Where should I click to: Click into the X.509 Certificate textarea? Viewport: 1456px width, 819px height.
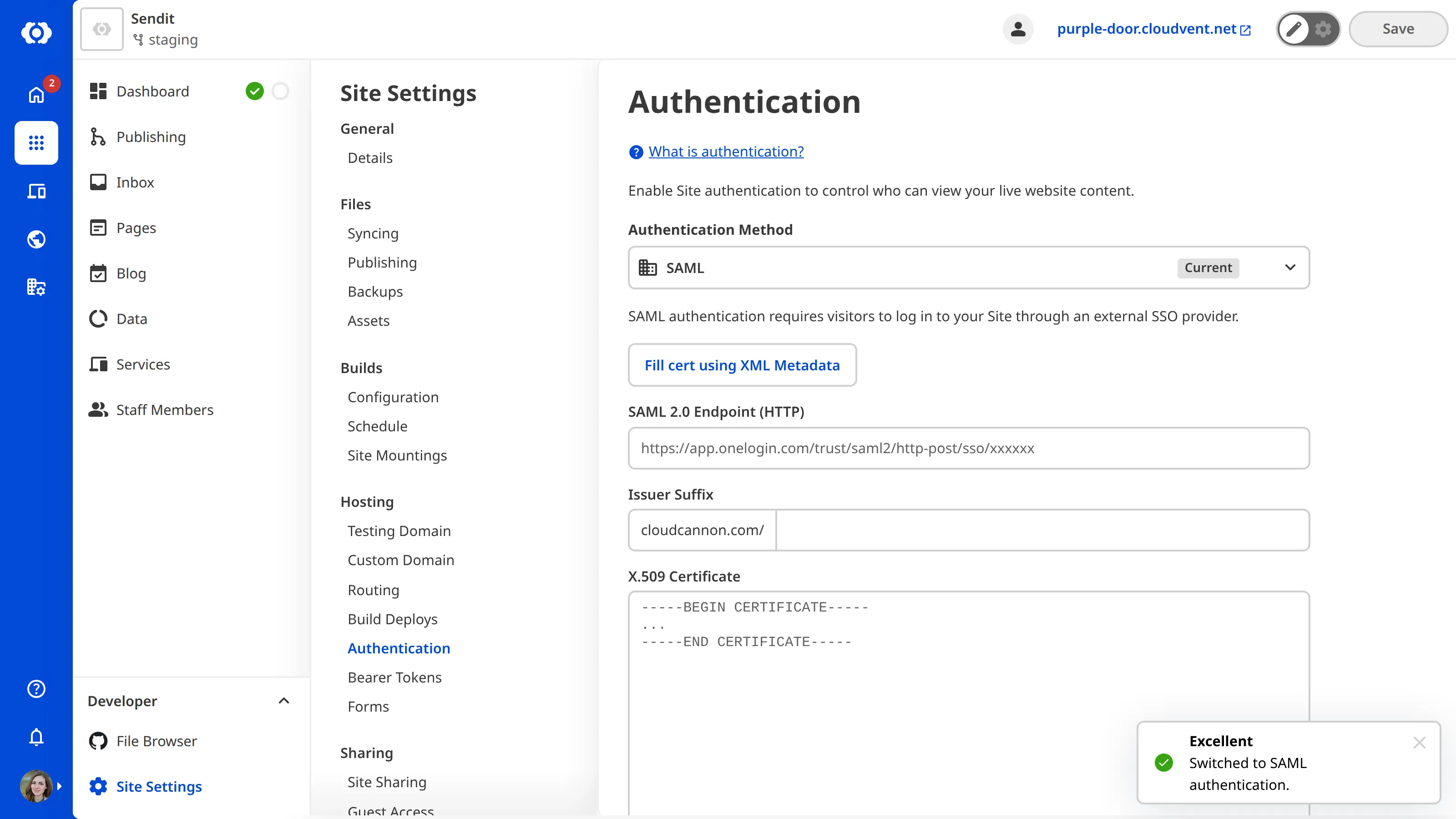pyautogui.click(x=969, y=703)
